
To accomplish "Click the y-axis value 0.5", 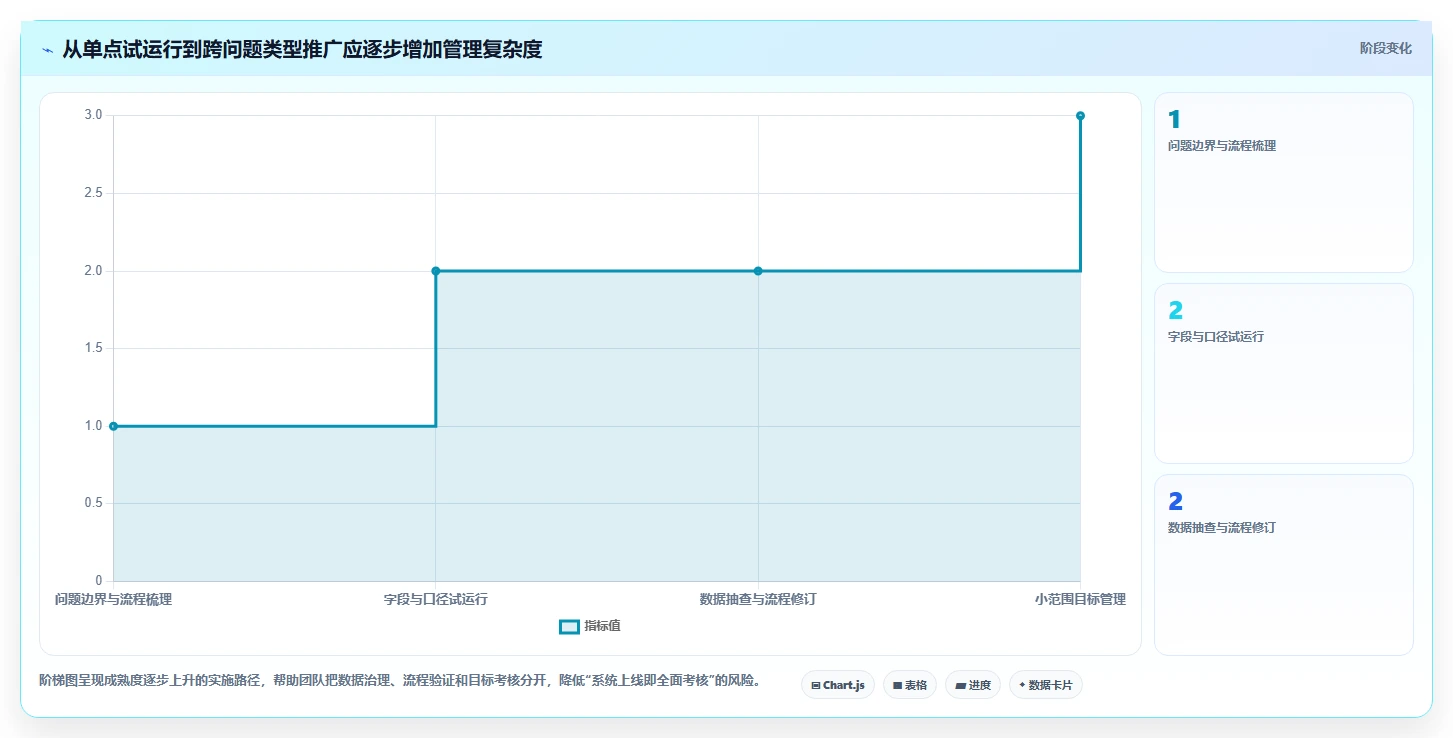I will [94, 503].
